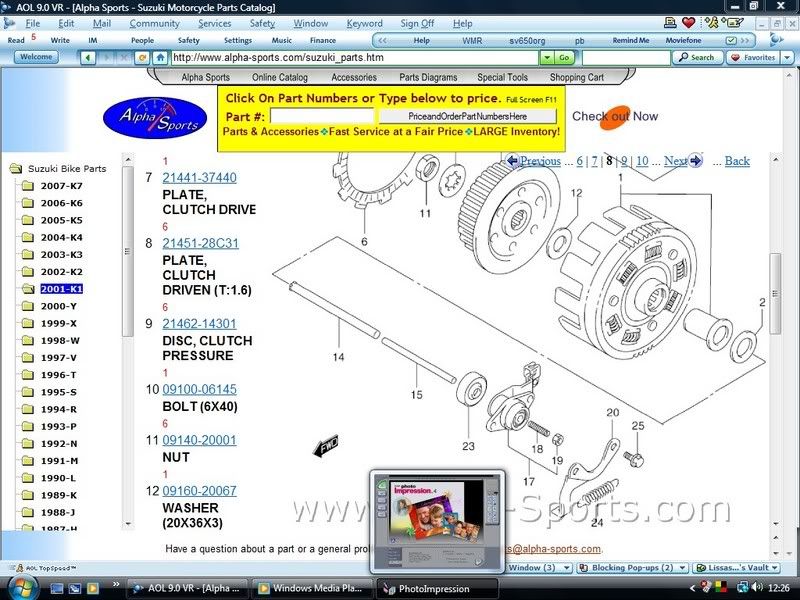Click the Search button

click(x=697, y=58)
